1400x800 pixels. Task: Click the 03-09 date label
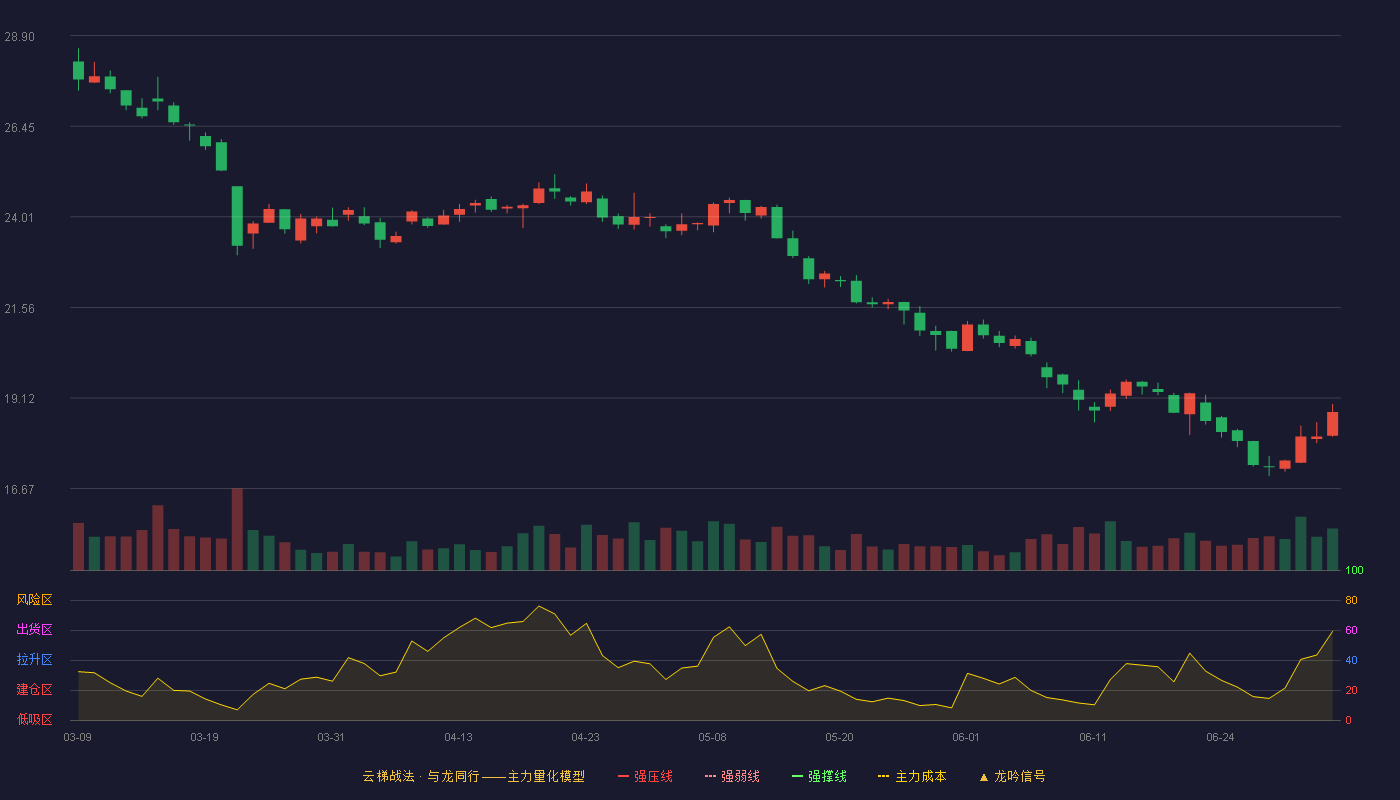pos(78,737)
